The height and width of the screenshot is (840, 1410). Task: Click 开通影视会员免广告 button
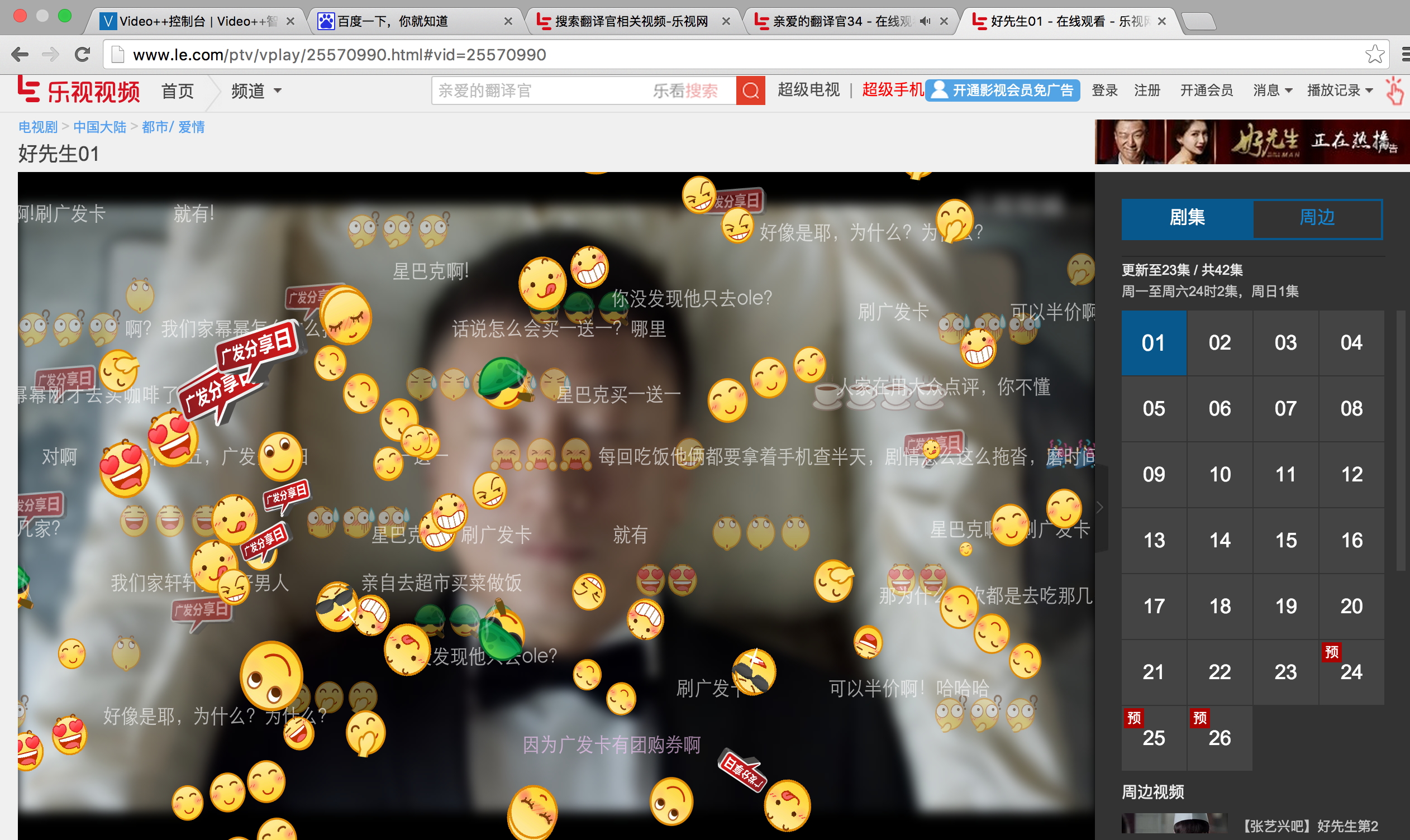click(1002, 90)
